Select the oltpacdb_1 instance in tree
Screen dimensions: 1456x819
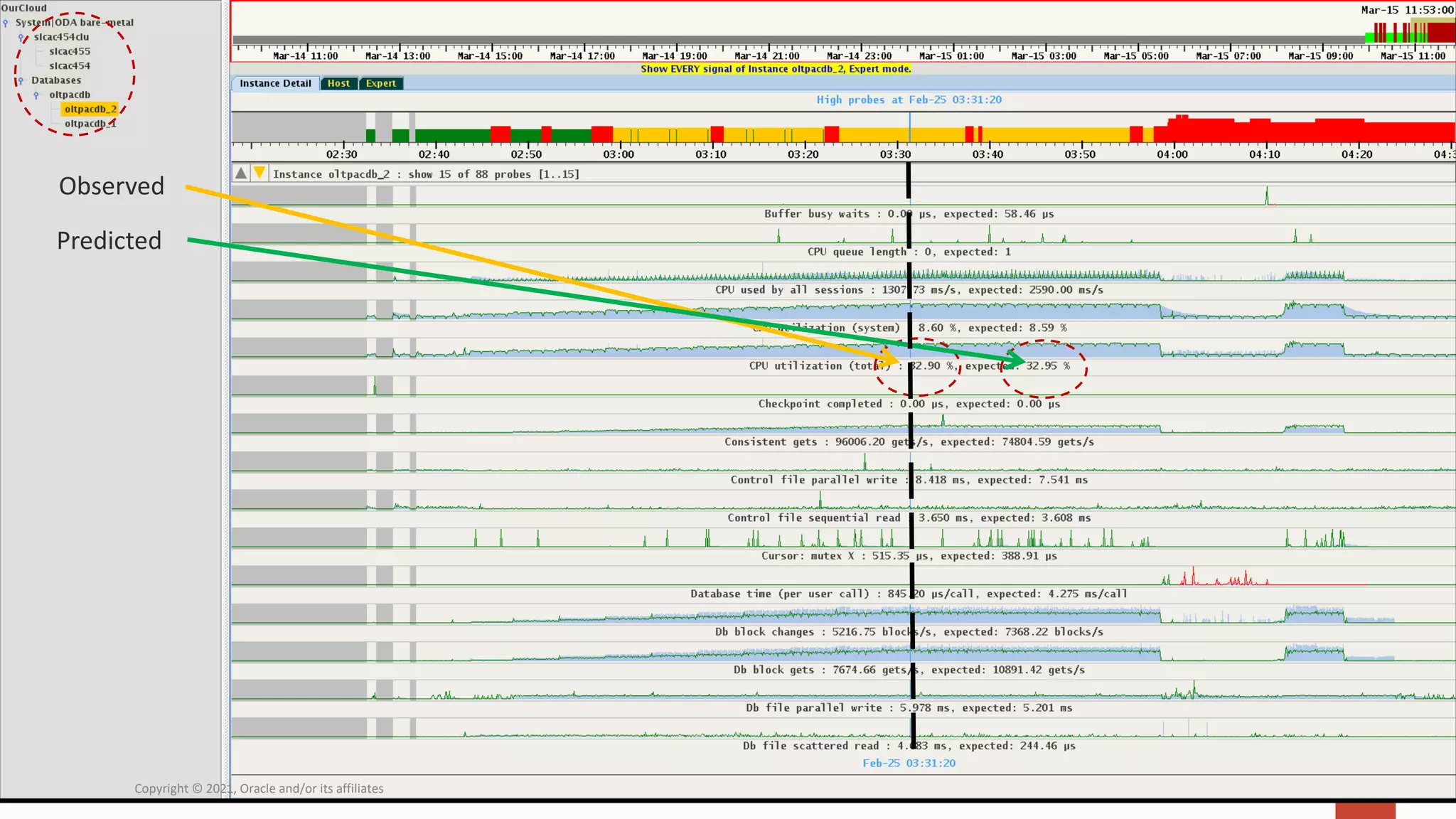(90, 124)
